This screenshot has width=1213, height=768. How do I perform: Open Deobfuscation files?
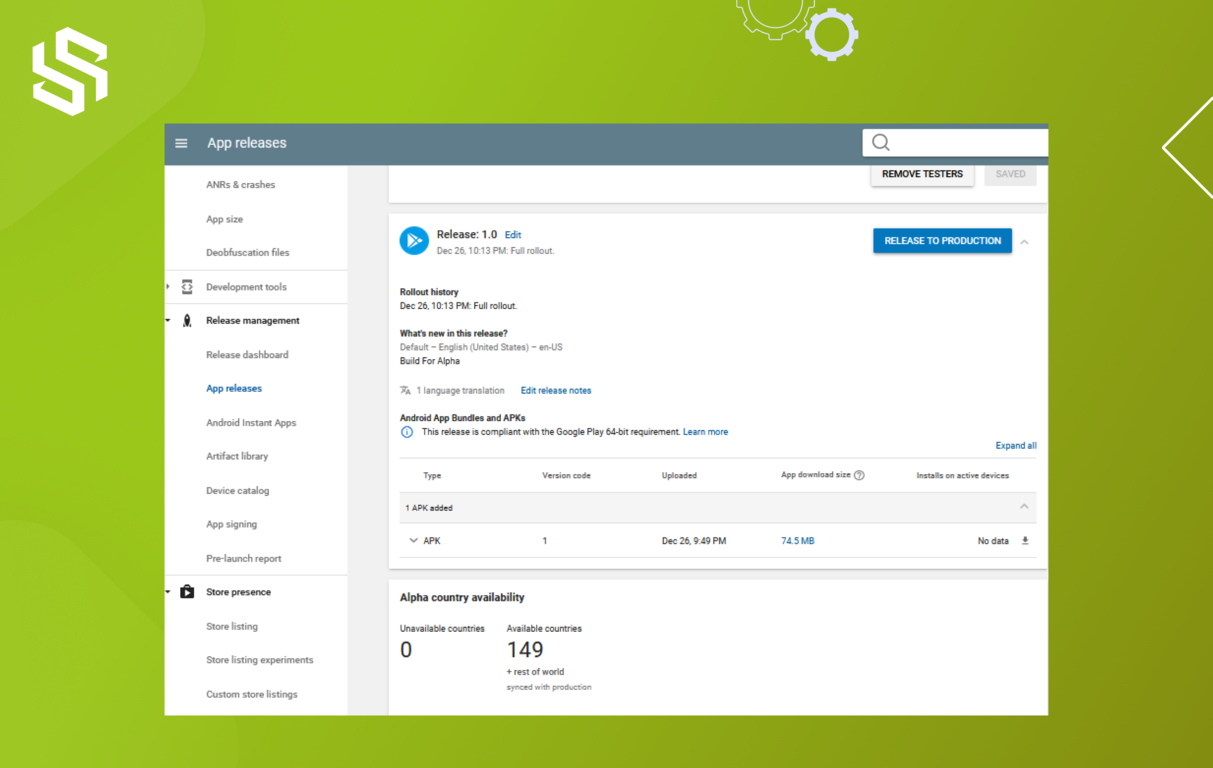[x=247, y=253]
